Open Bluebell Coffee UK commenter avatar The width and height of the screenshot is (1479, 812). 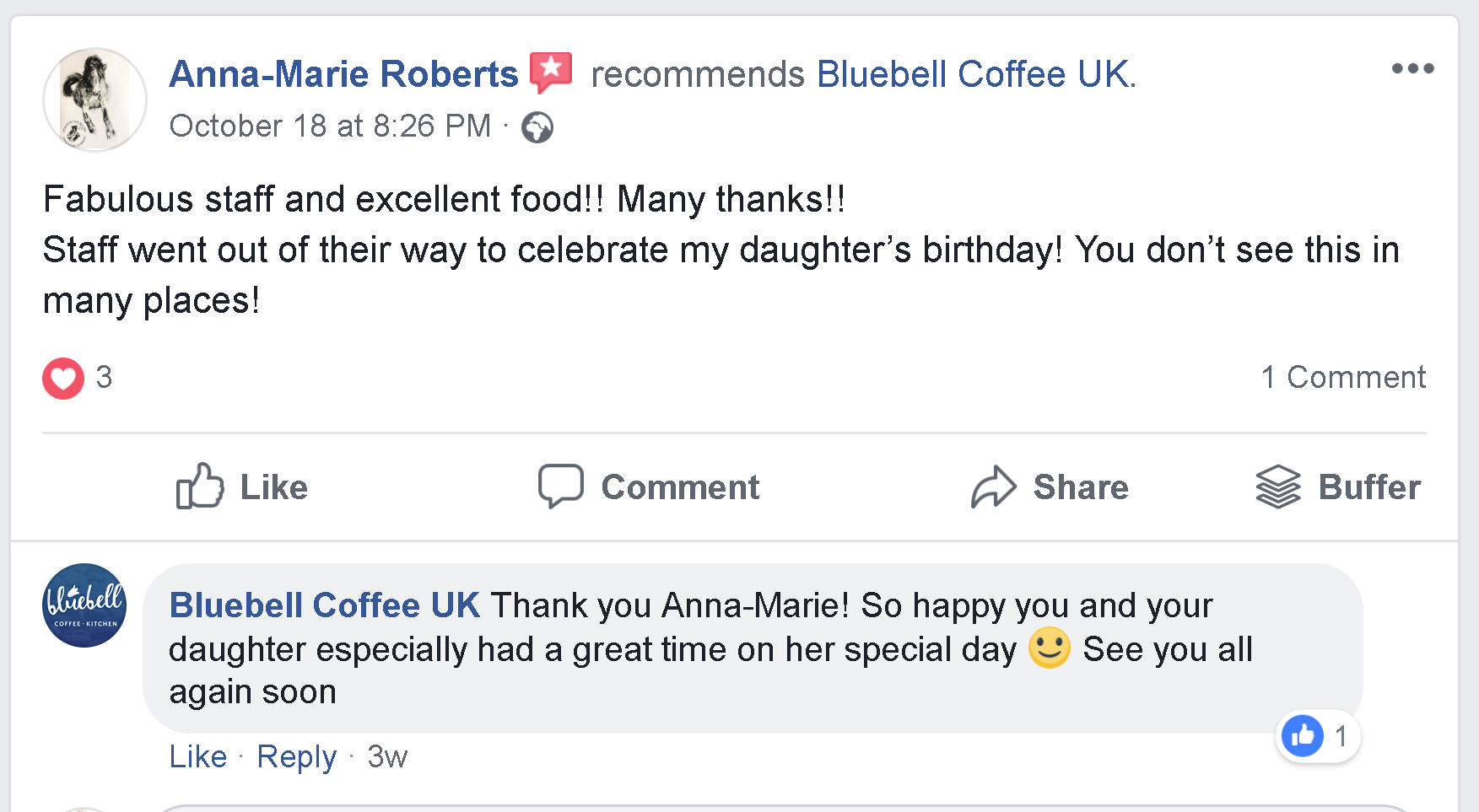point(84,605)
